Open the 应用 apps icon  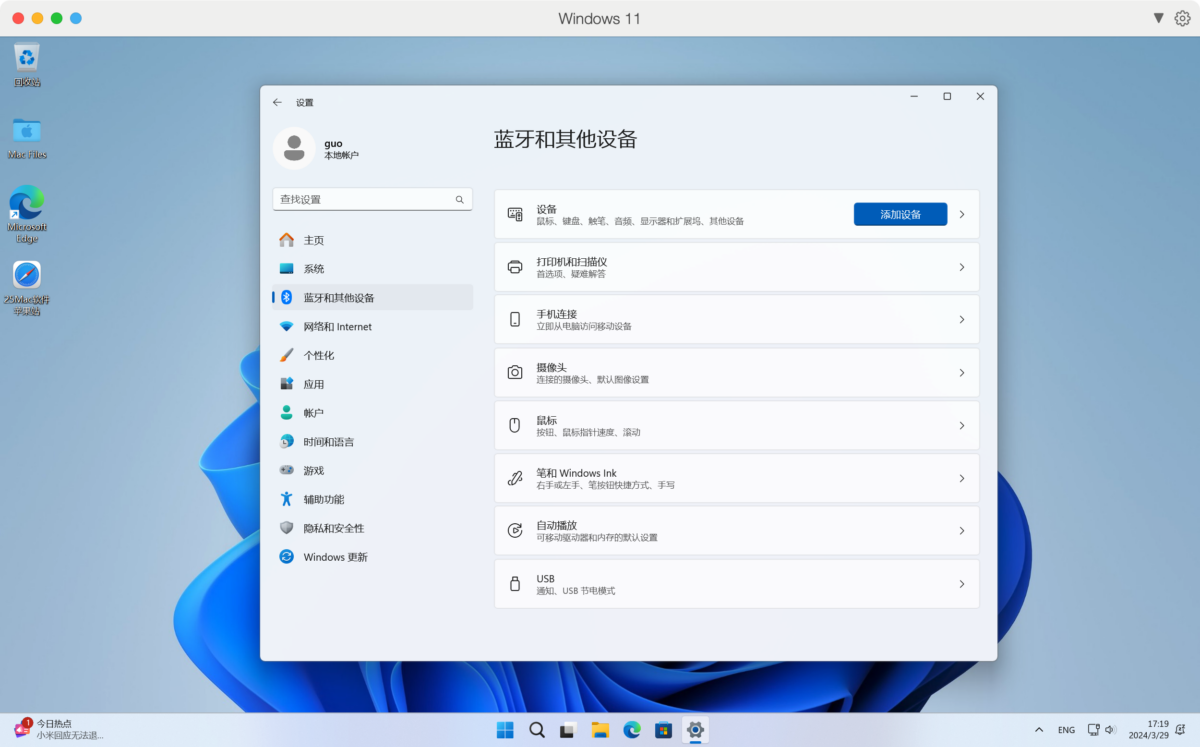(x=287, y=384)
